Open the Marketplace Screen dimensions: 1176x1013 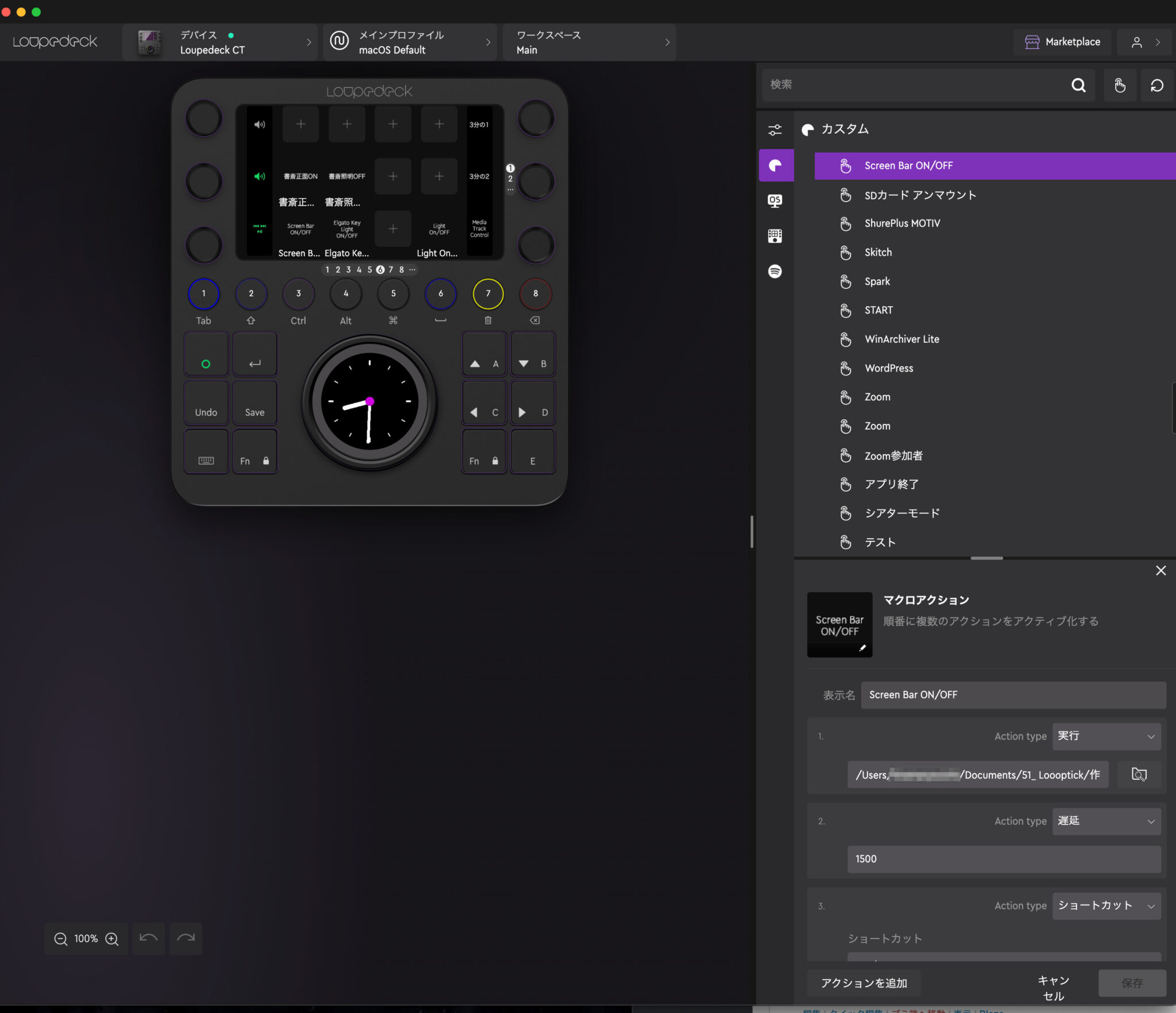coord(1062,42)
